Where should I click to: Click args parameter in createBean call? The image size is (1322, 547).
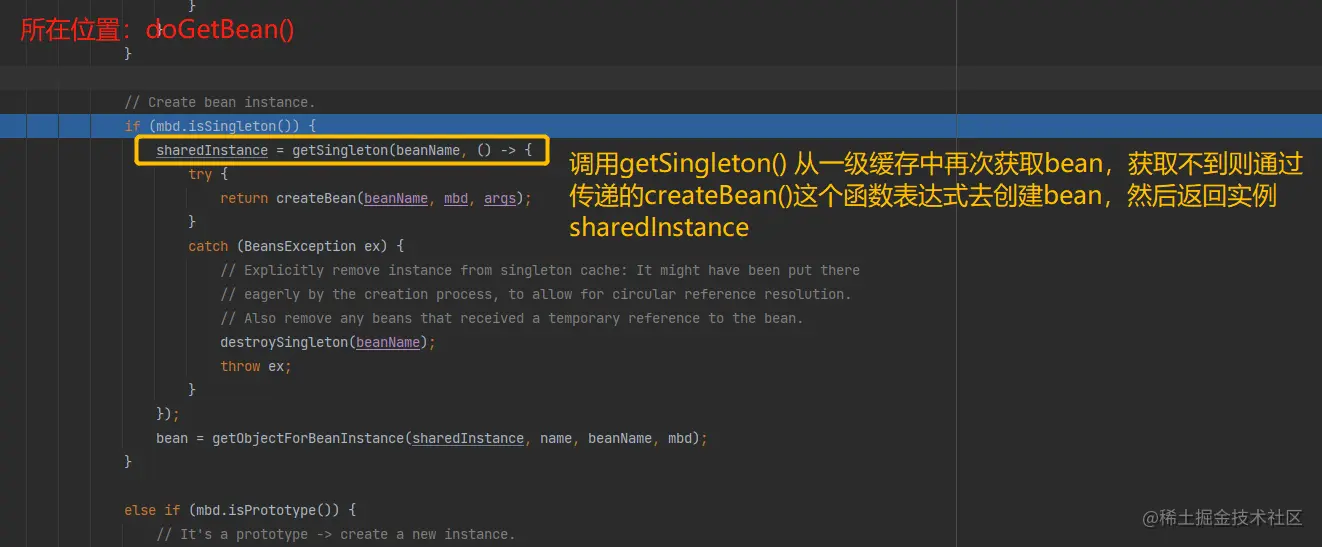click(x=500, y=198)
